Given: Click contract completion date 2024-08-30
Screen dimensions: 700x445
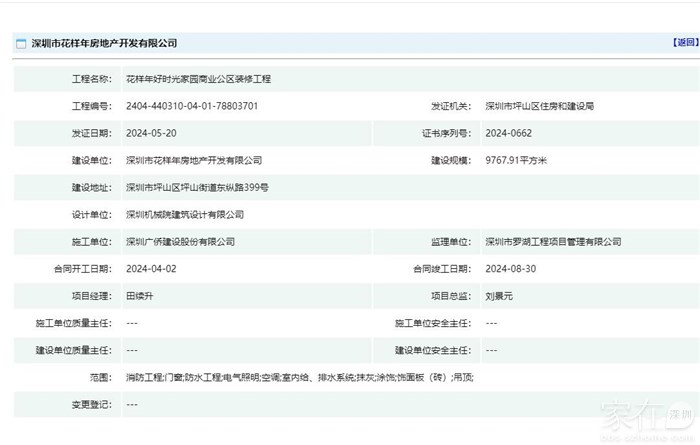Looking at the screenshot, I should pyautogui.click(x=510, y=268).
